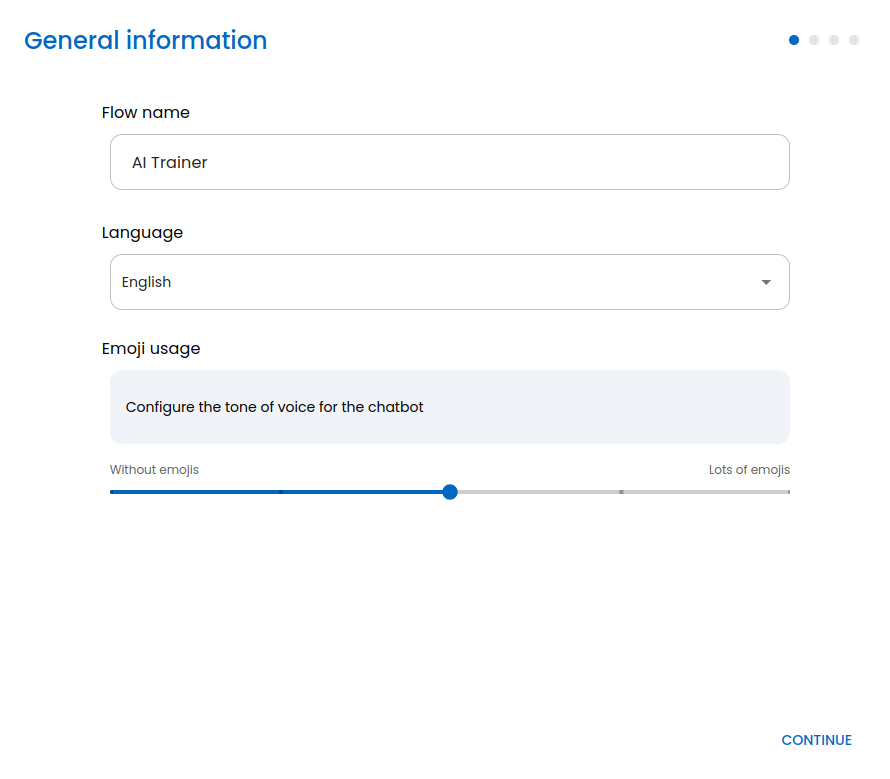The width and height of the screenshot is (890, 779).
Task: Click the Language field label
Action: [142, 233]
